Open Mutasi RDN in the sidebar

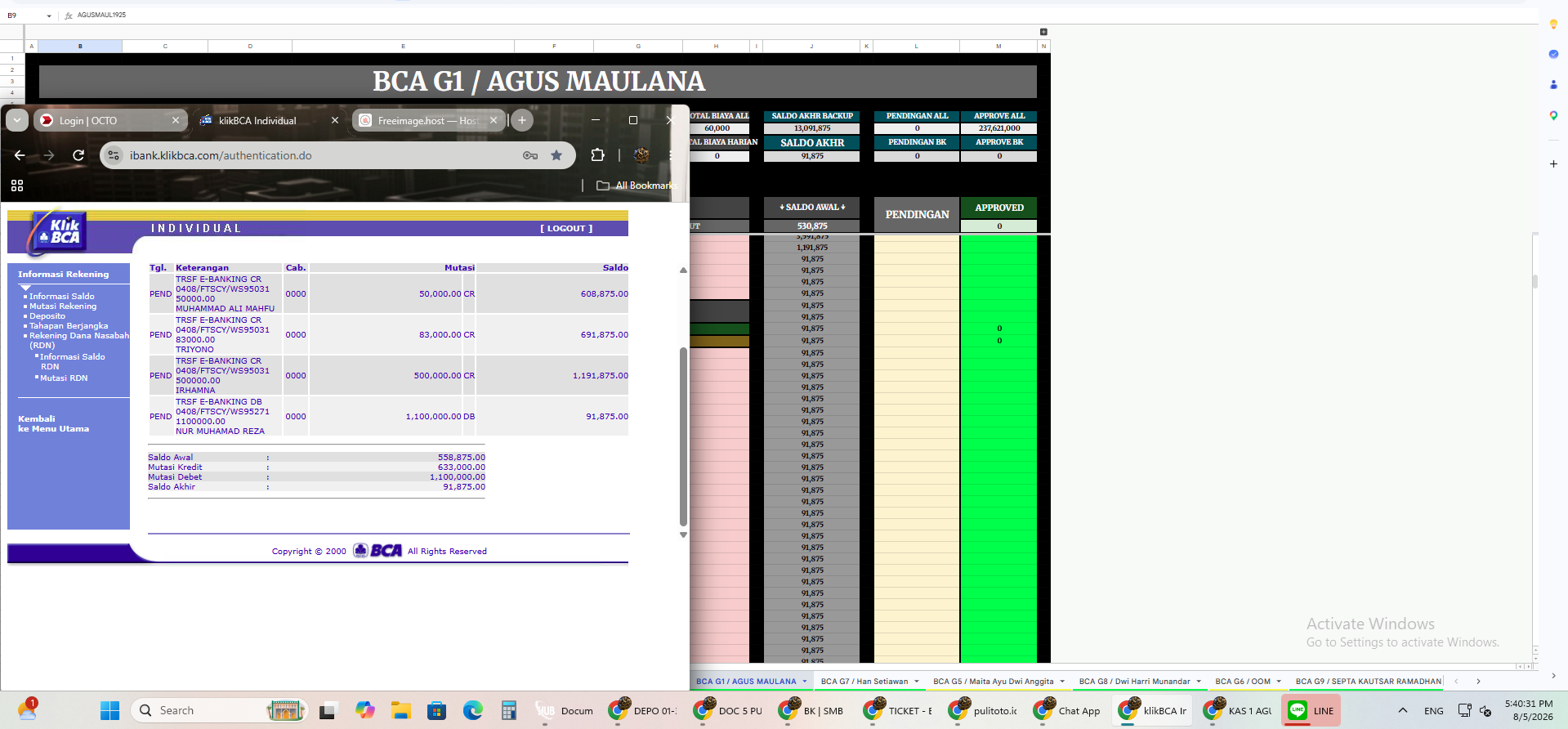[x=64, y=378]
